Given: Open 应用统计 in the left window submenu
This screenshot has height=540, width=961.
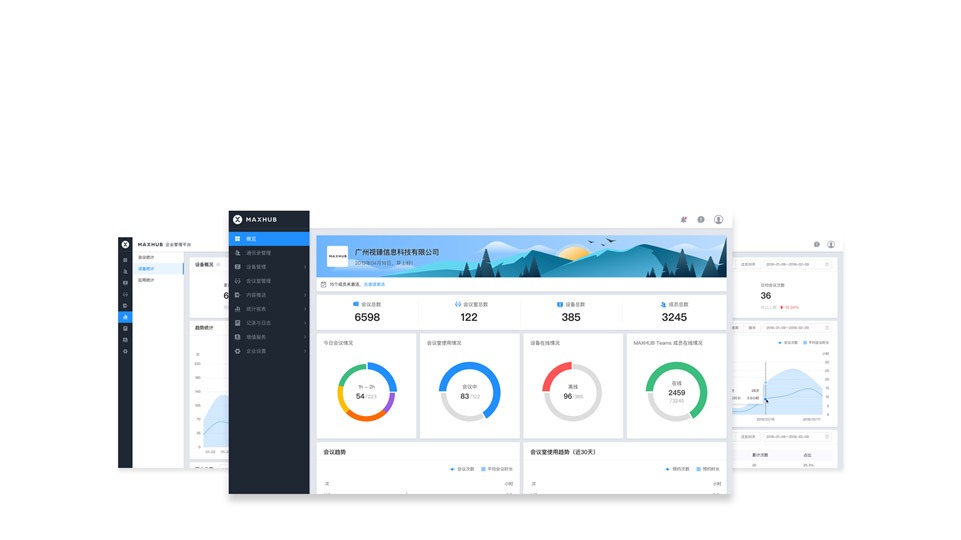Looking at the screenshot, I should (x=146, y=280).
